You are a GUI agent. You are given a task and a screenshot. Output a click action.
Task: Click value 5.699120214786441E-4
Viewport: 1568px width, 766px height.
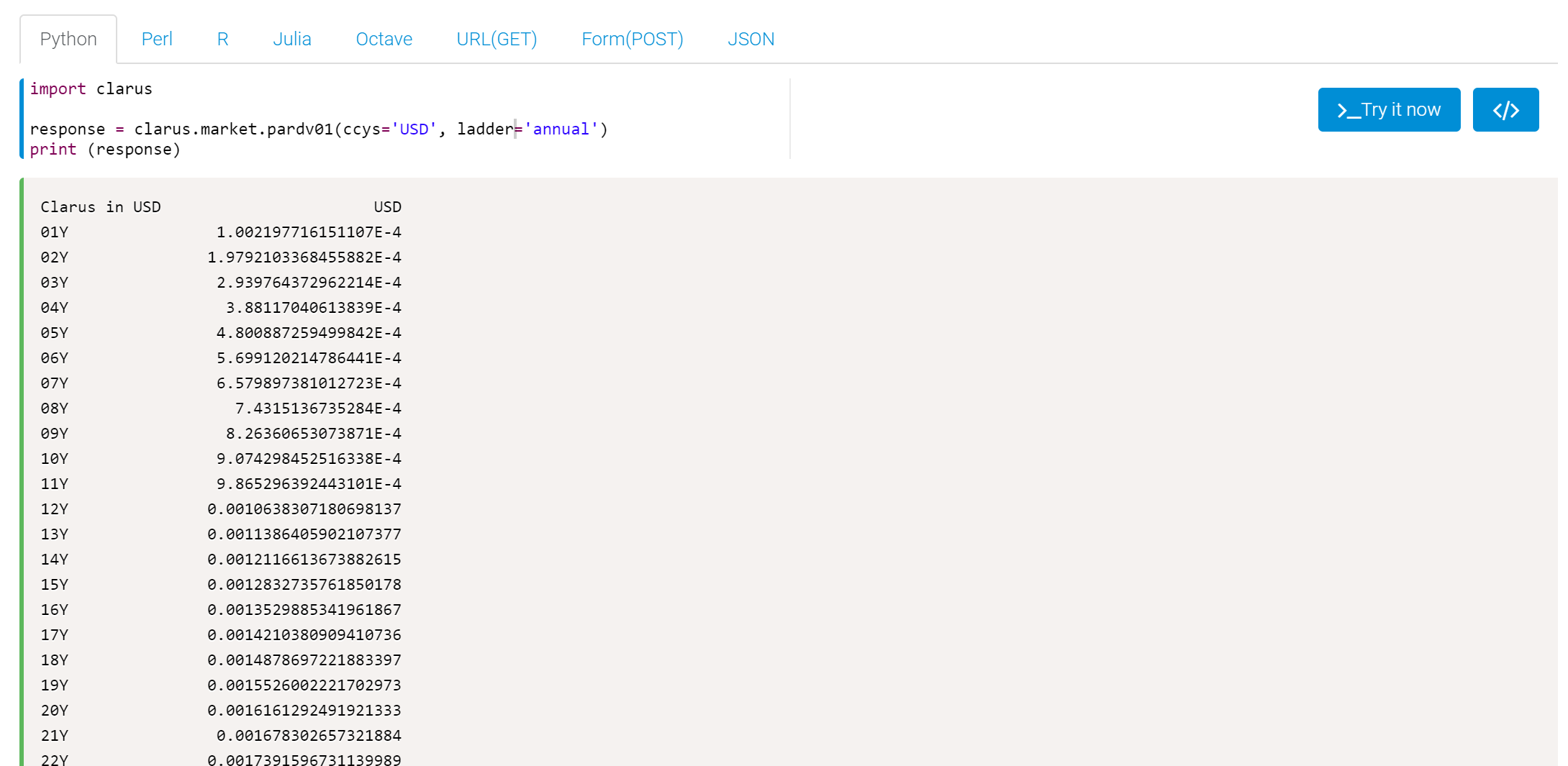coord(309,358)
